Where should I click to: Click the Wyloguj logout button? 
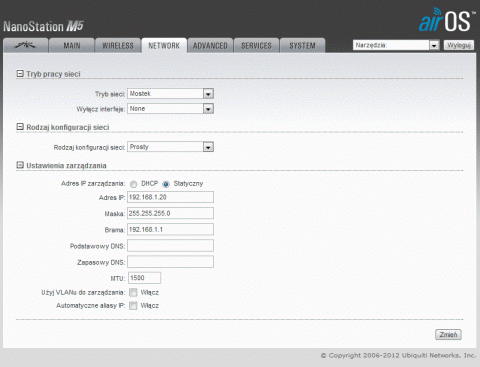(x=459, y=45)
